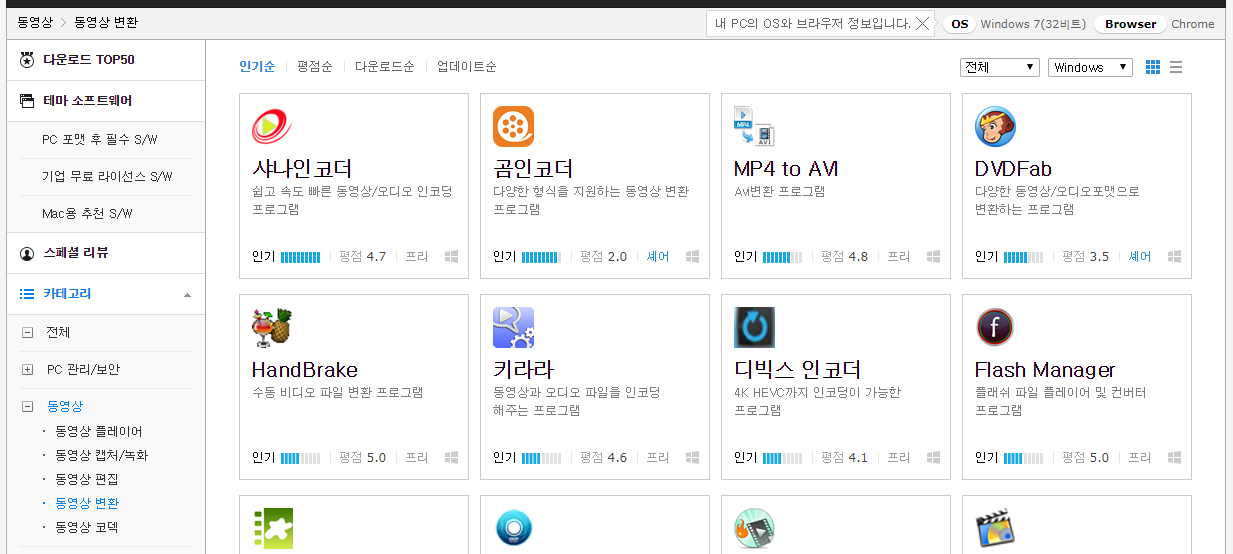Open the 디빅스 인코더 app icon
This screenshot has width=1233, height=554.
(x=754, y=327)
